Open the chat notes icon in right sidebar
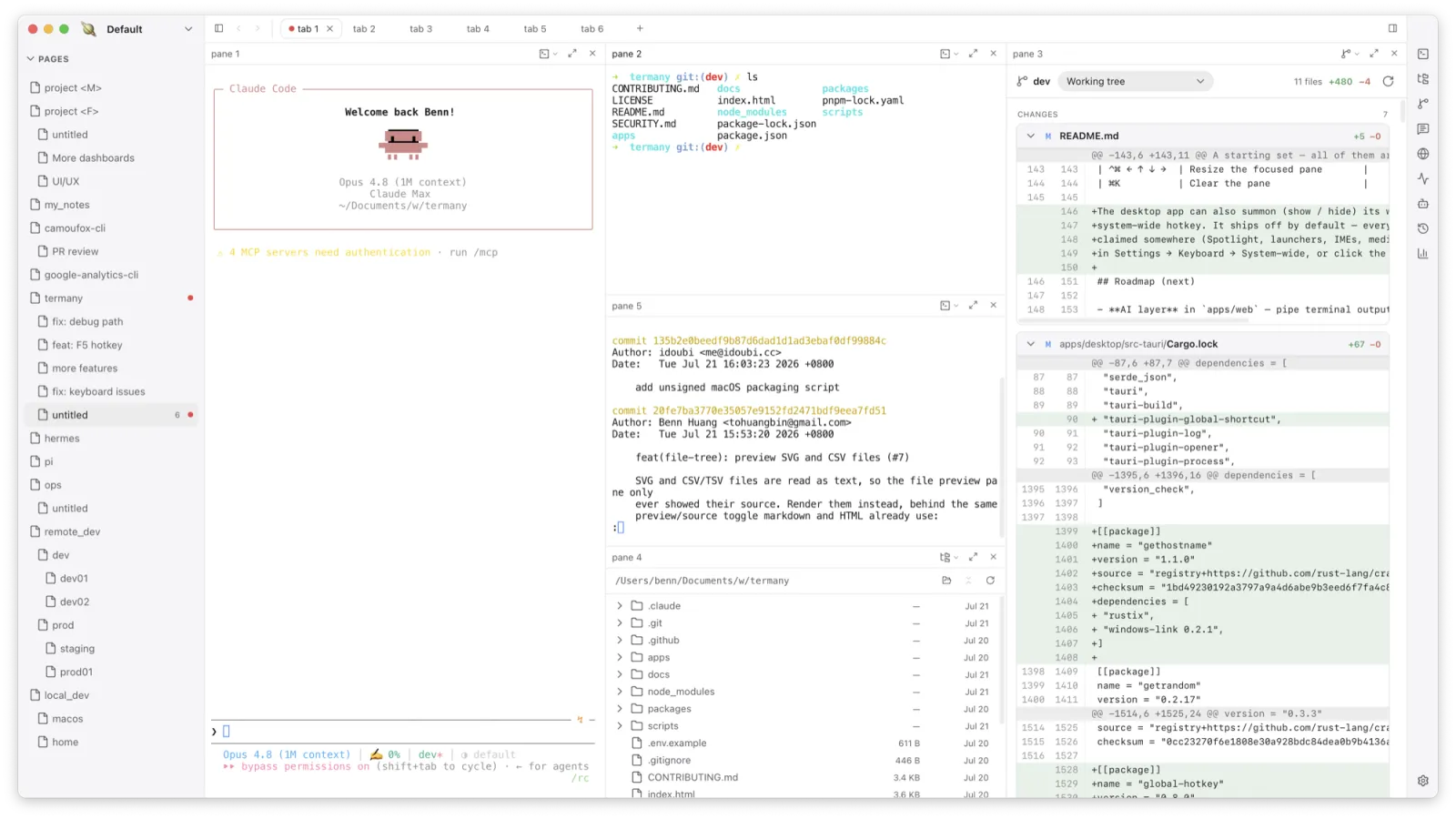Viewport: 1456px width, 819px height. point(1423,129)
